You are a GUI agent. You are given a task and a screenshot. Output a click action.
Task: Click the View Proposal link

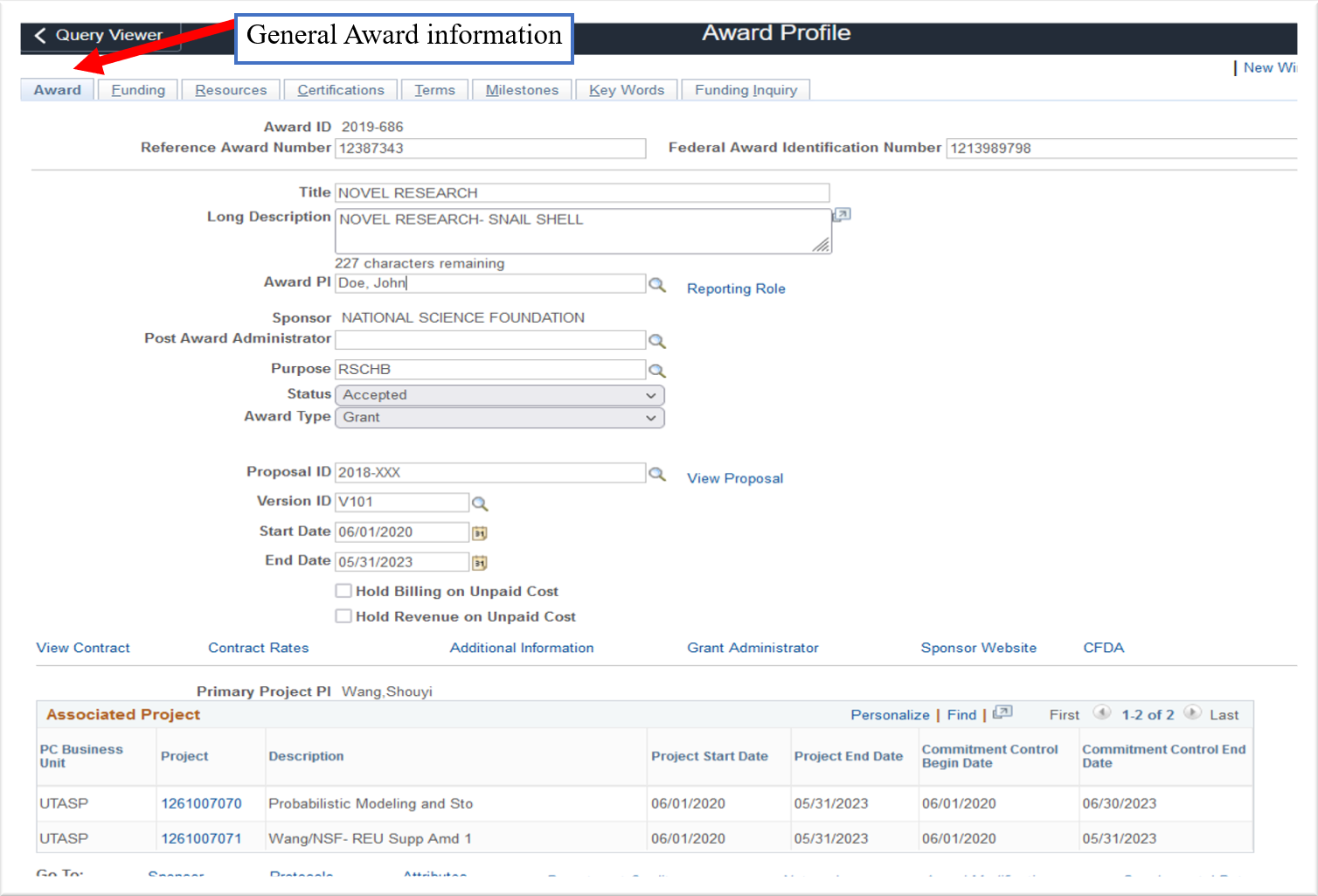[x=734, y=478]
